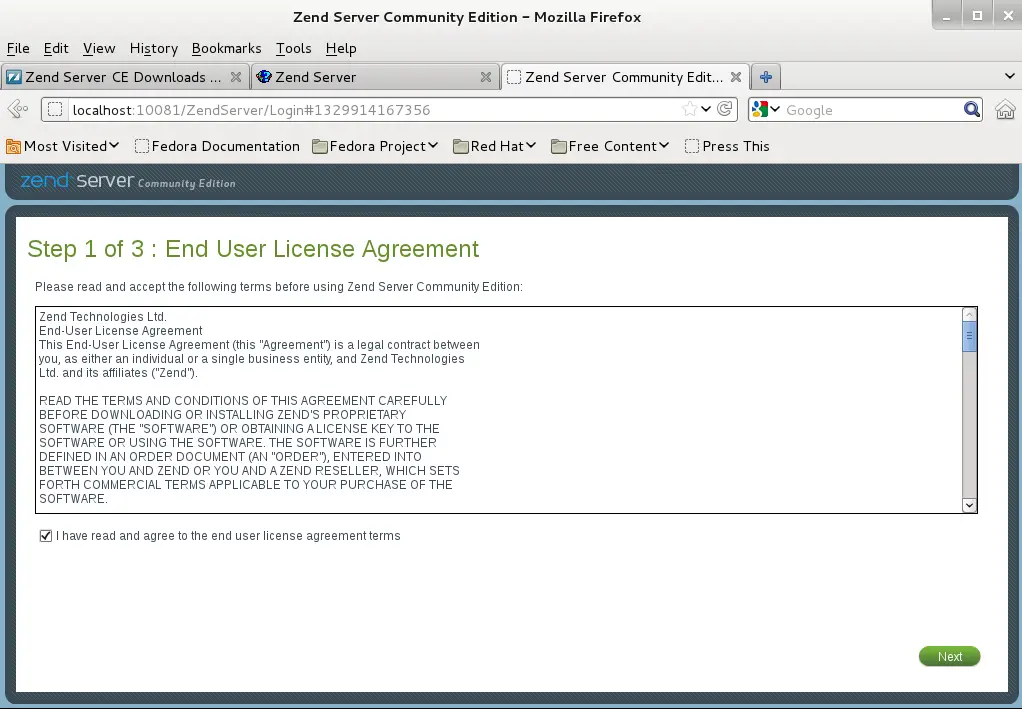Click the Most Visited bookmarks folder icon

pyautogui.click(x=13, y=147)
